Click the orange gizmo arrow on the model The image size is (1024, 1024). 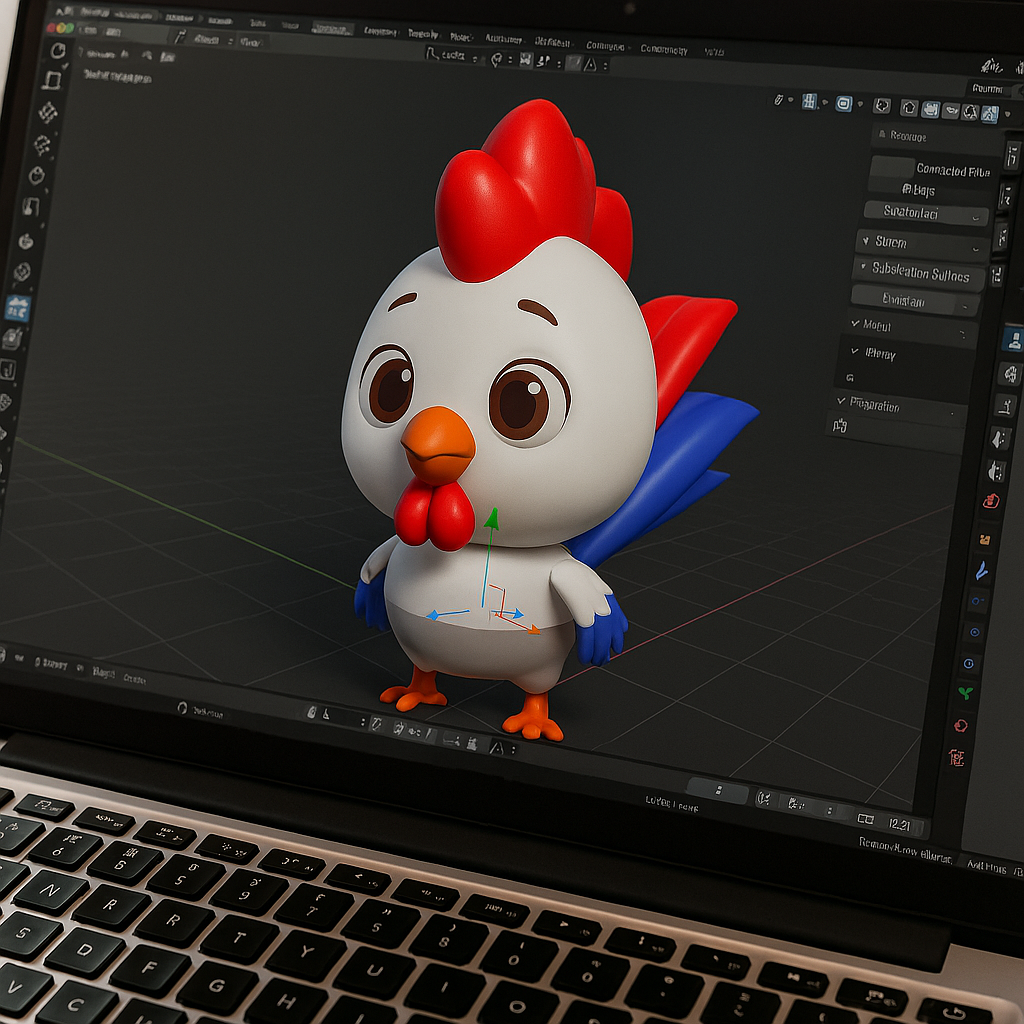point(534,630)
